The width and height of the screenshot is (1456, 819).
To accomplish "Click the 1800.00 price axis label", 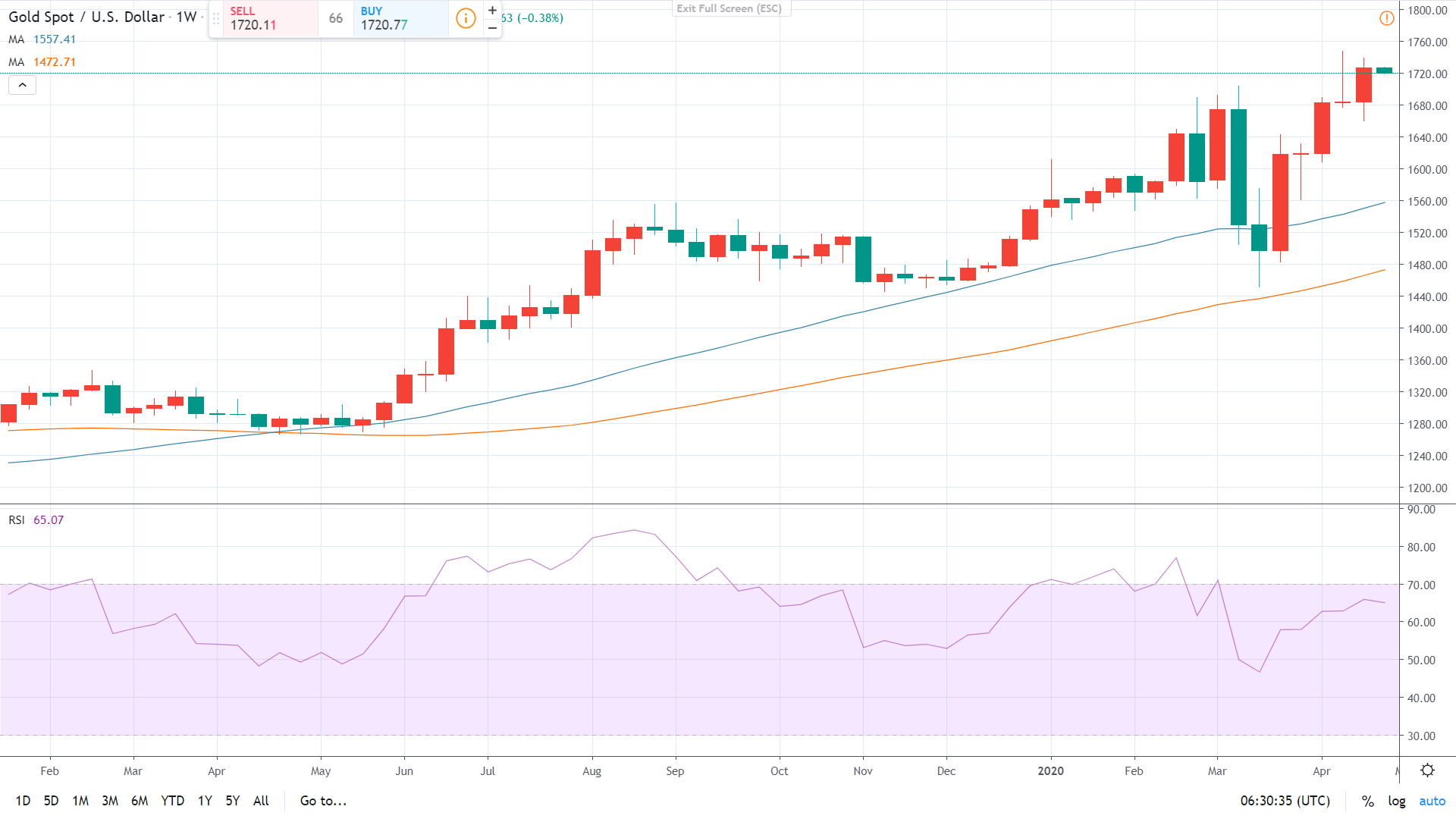I will coord(1427,11).
